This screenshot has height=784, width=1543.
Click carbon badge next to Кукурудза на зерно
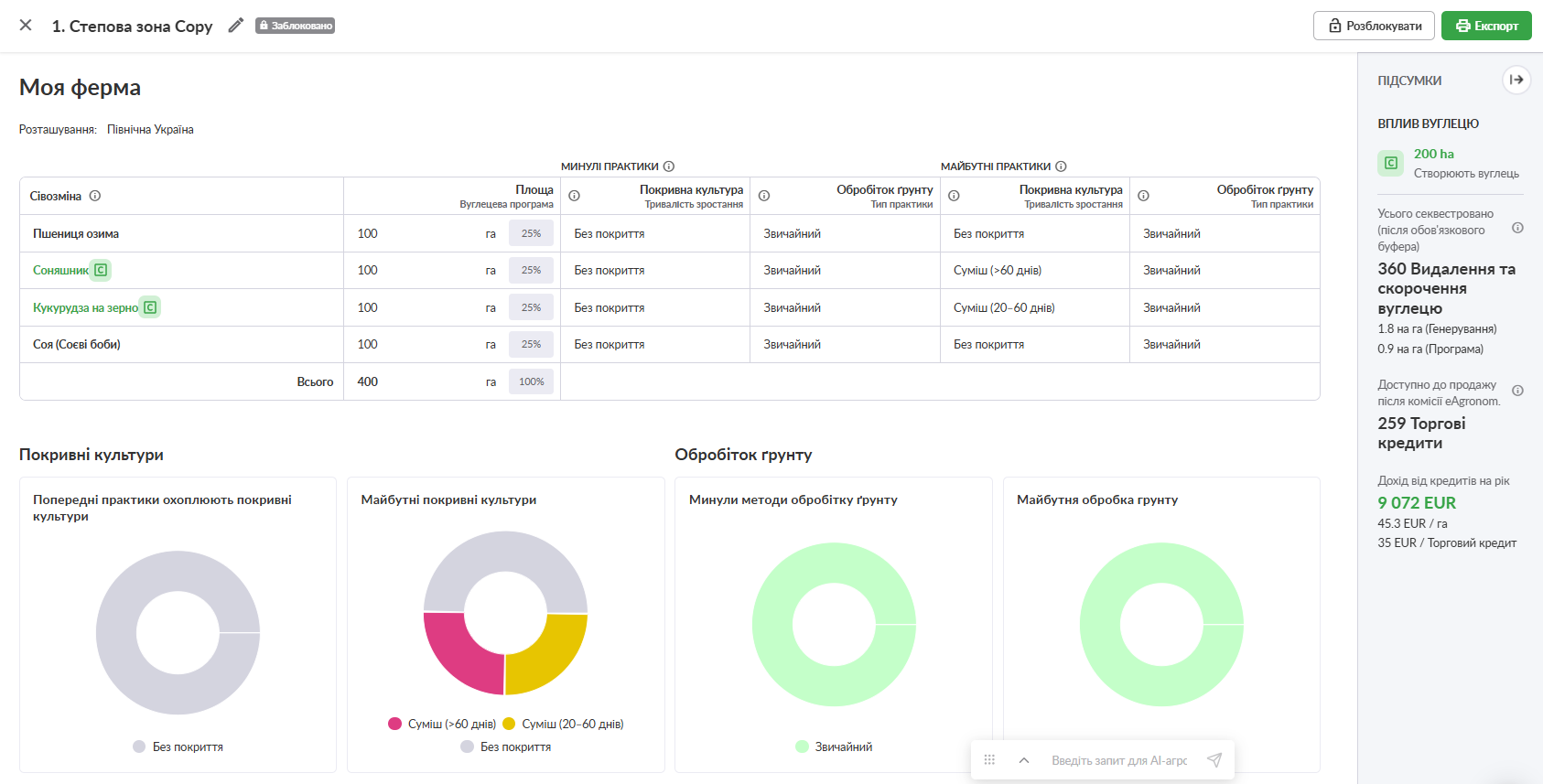click(150, 307)
